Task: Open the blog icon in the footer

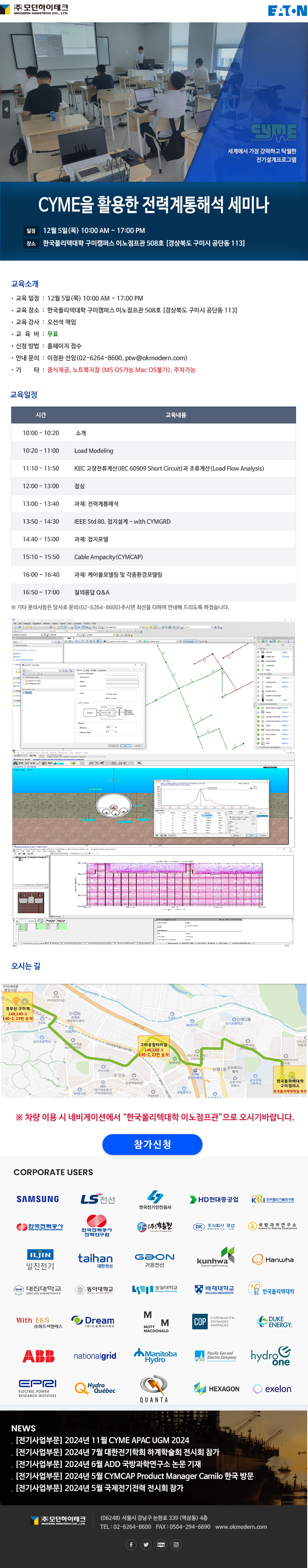Action: click(x=161, y=1544)
